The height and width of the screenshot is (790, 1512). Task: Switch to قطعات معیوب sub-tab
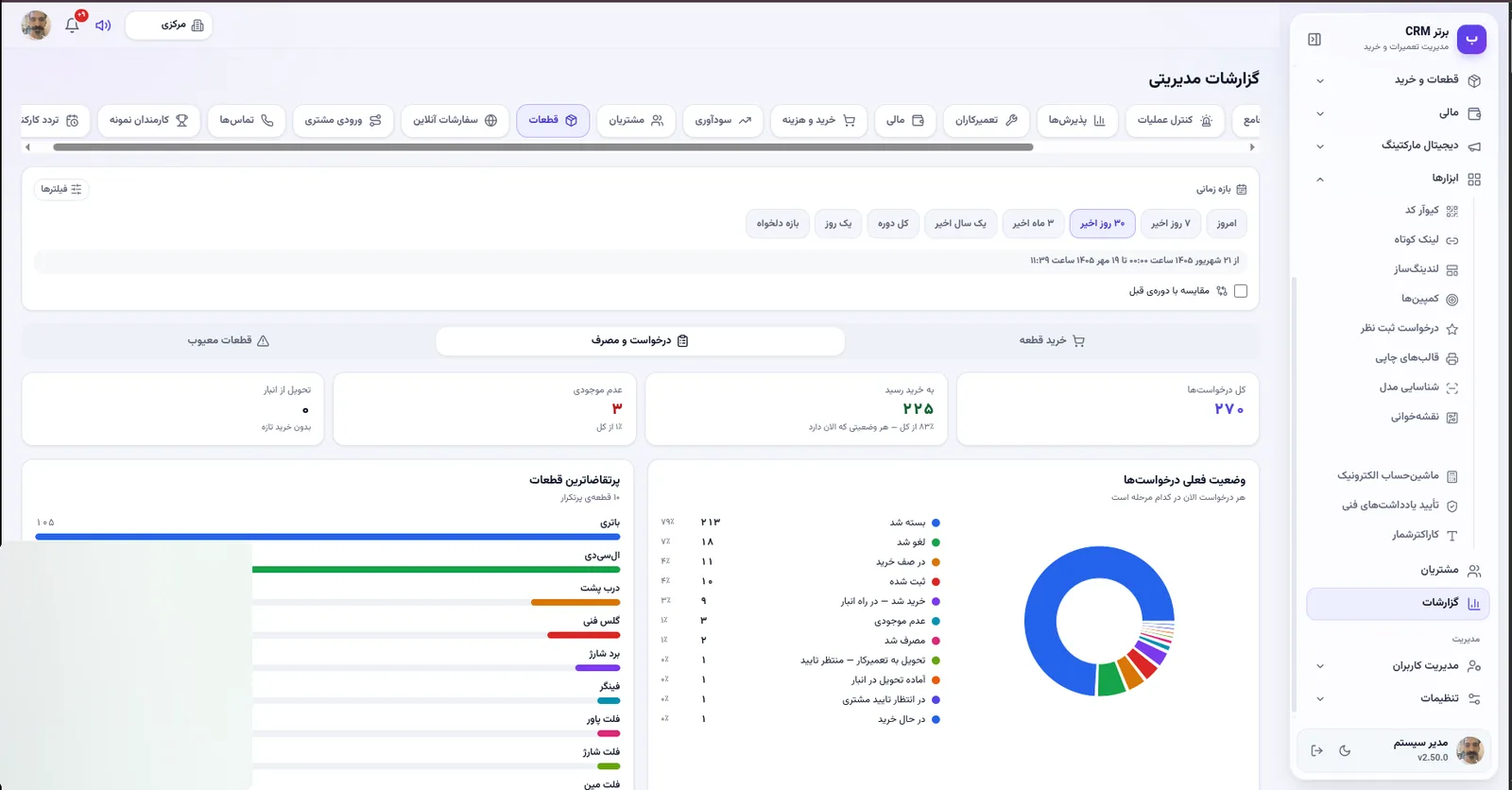pos(229,341)
